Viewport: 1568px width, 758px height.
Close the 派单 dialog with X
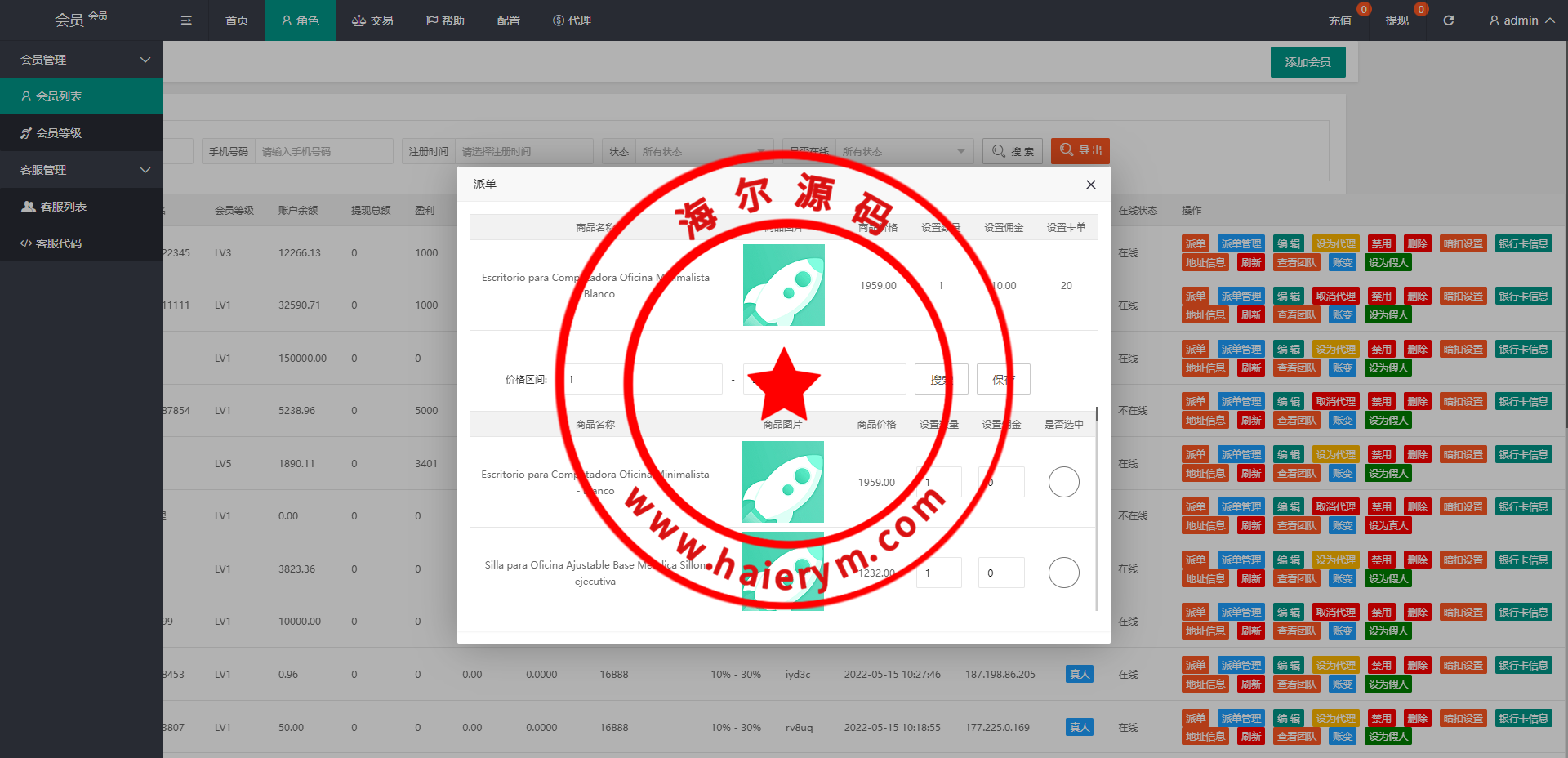coord(1090,185)
